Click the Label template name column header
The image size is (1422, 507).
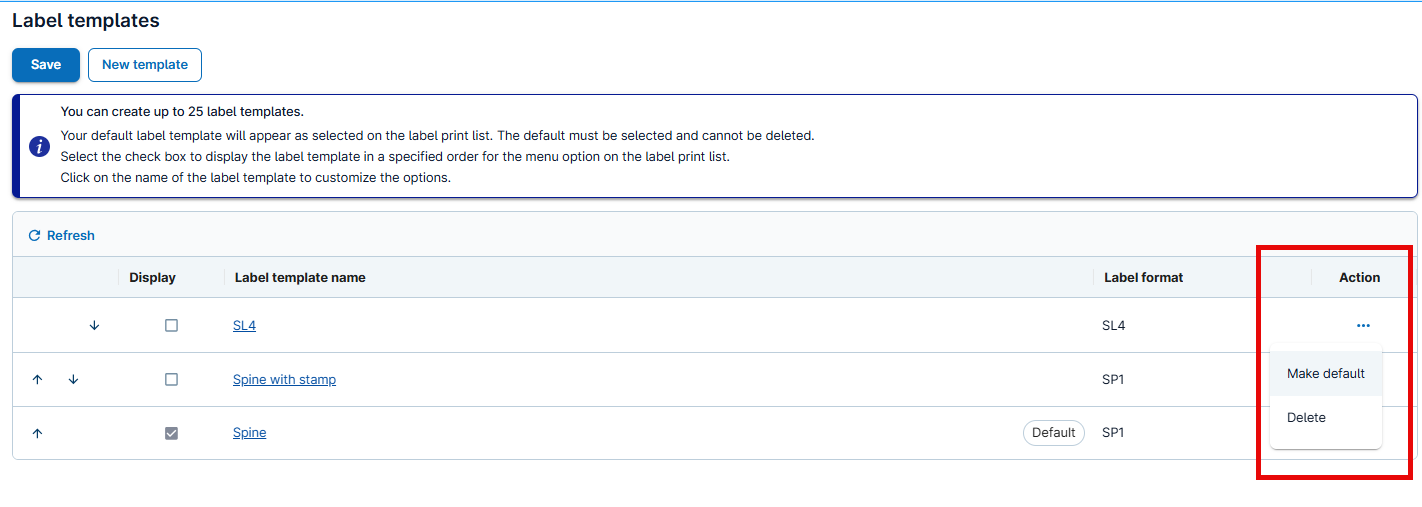click(x=300, y=278)
